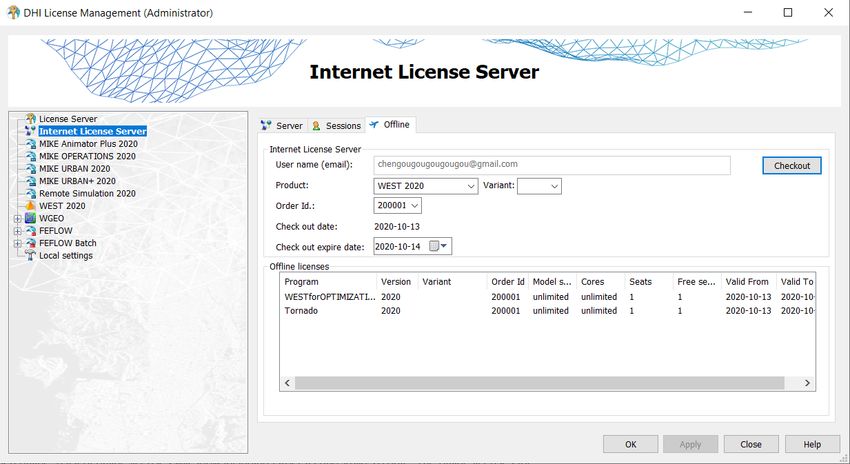Click the WGEO tree icon
This screenshot has height=464, width=850.
[x=30, y=218]
